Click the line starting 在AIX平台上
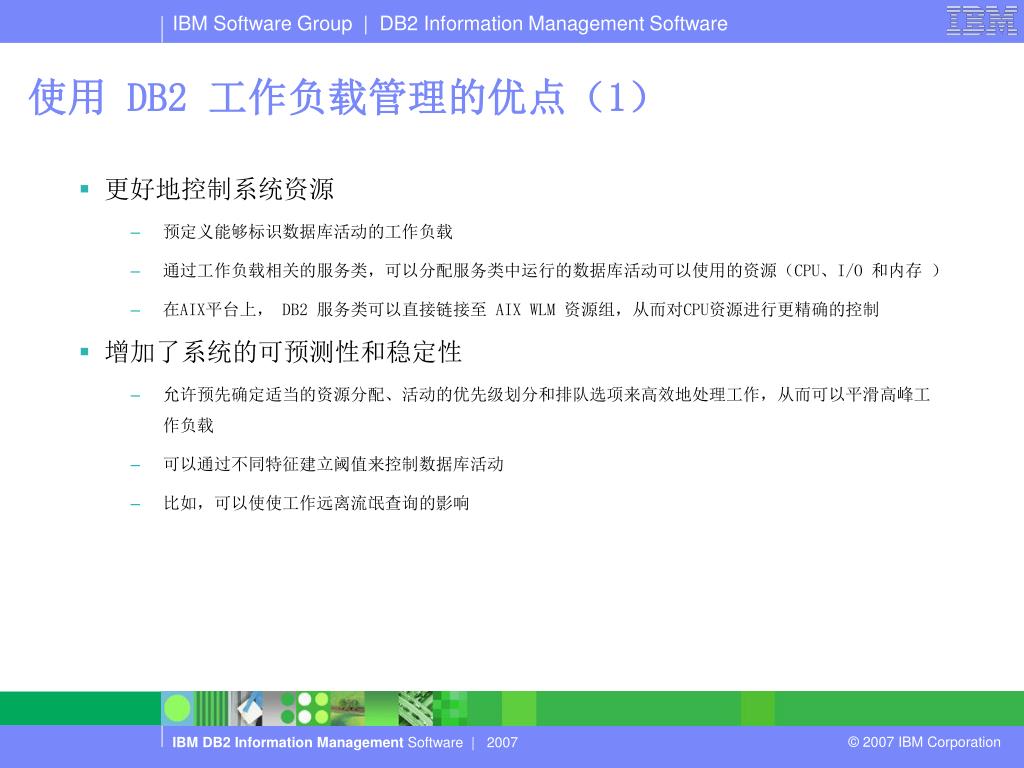 tap(521, 309)
